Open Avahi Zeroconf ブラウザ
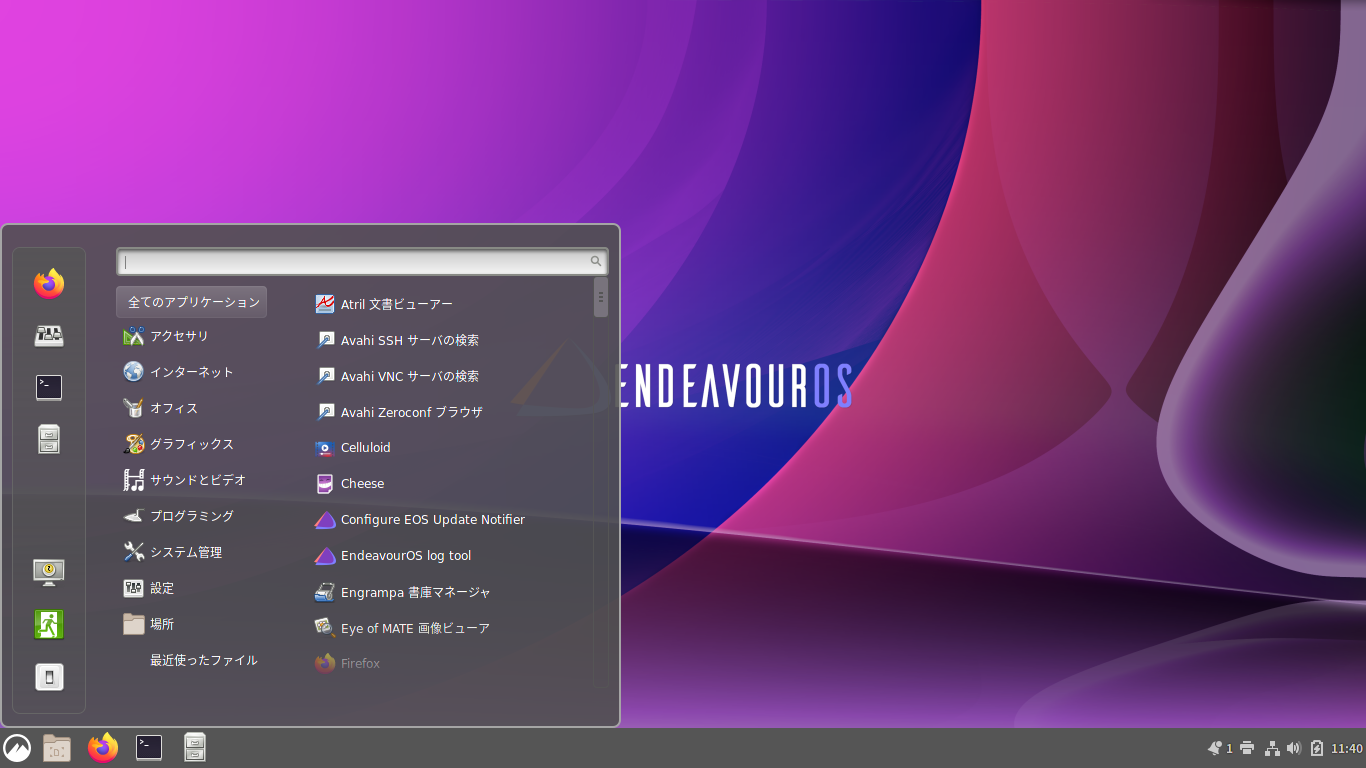 [x=399, y=412]
